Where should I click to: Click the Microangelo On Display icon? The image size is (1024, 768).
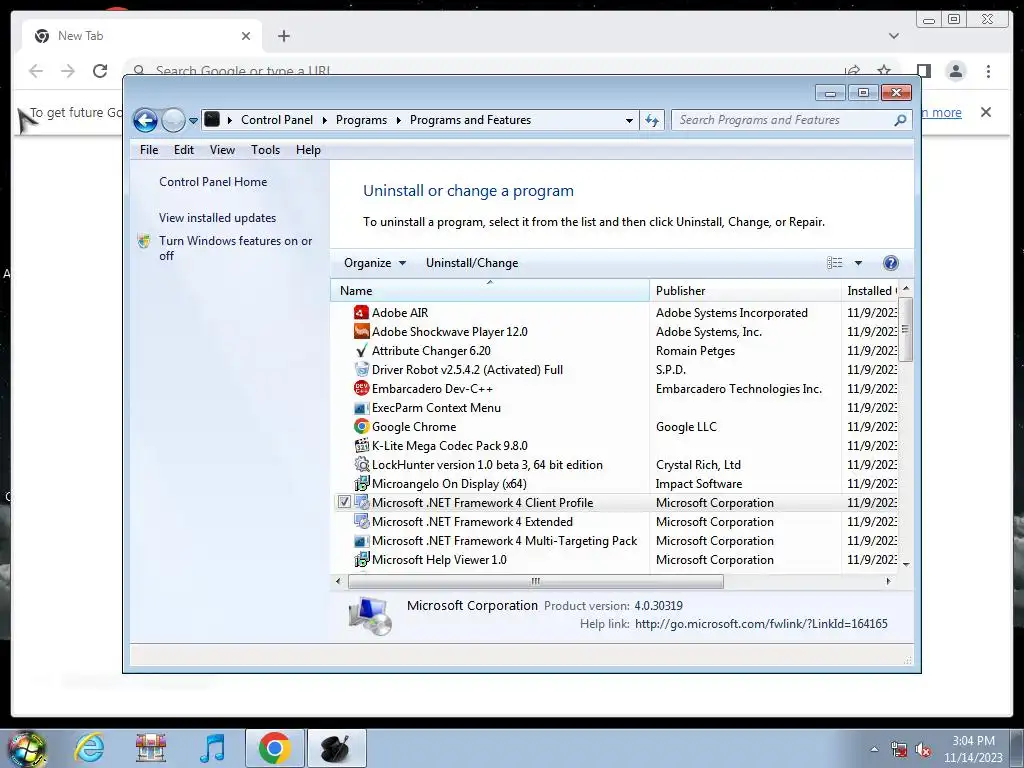(x=361, y=484)
